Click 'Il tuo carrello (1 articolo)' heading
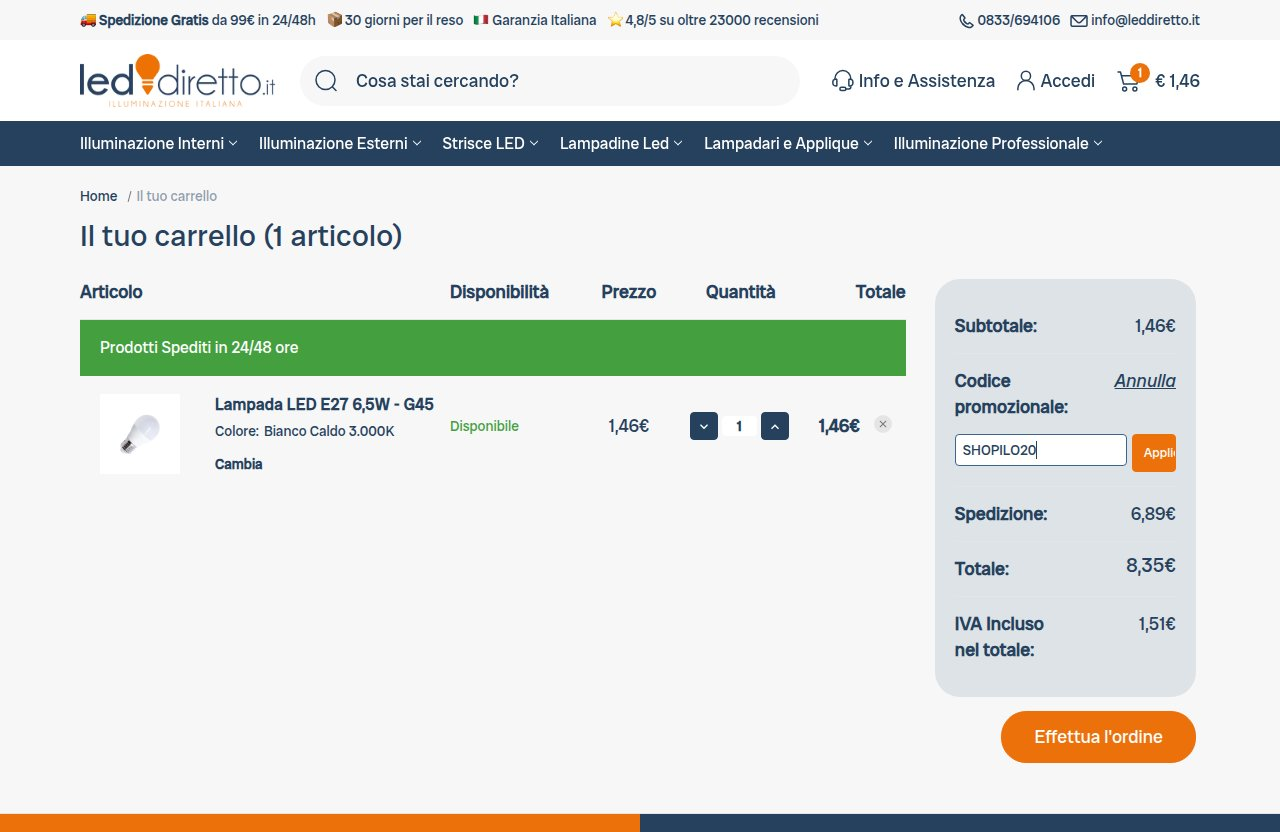This screenshot has width=1280, height=832. pyautogui.click(x=241, y=236)
